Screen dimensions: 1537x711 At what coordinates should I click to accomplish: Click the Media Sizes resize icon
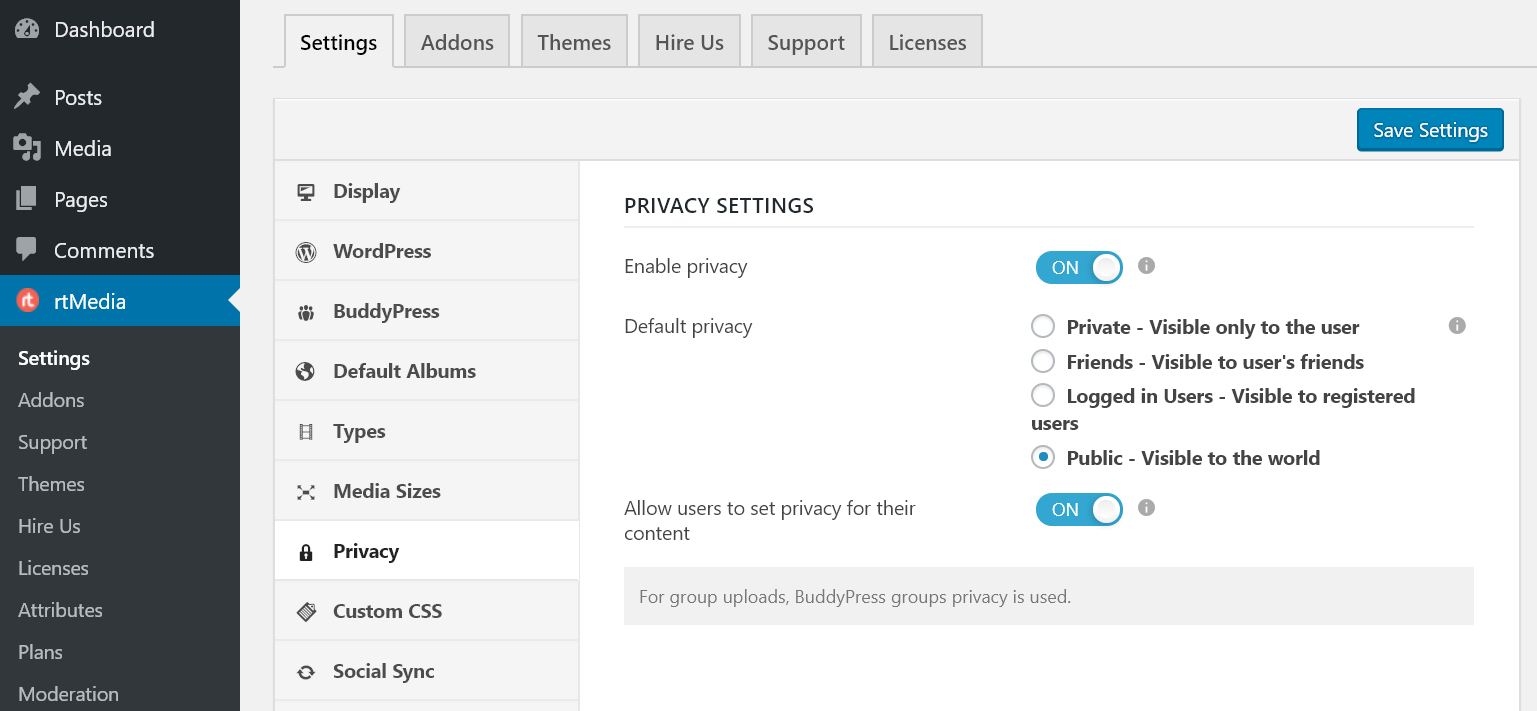(x=306, y=491)
